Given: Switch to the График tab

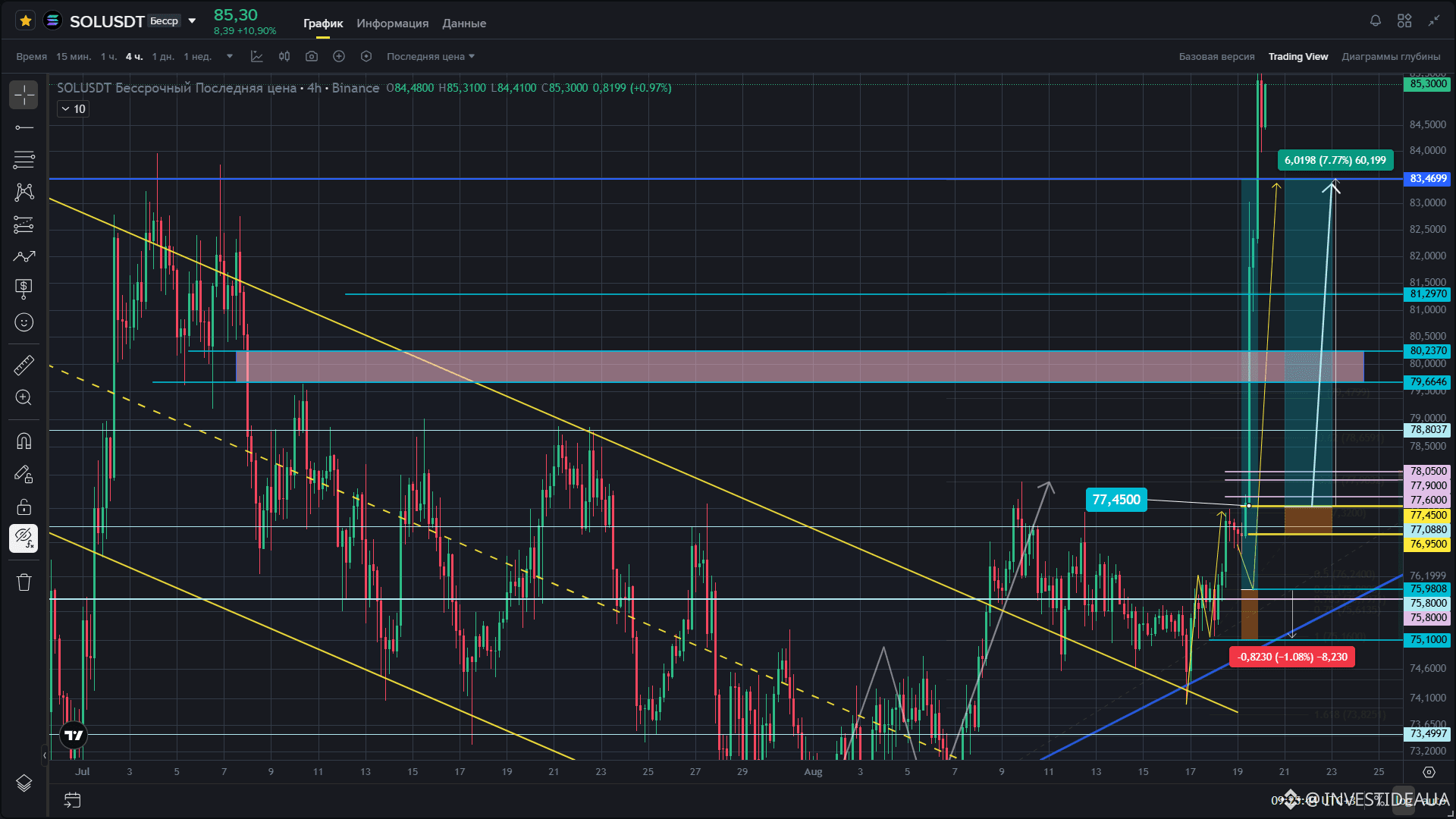Looking at the screenshot, I should tap(323, 24).
